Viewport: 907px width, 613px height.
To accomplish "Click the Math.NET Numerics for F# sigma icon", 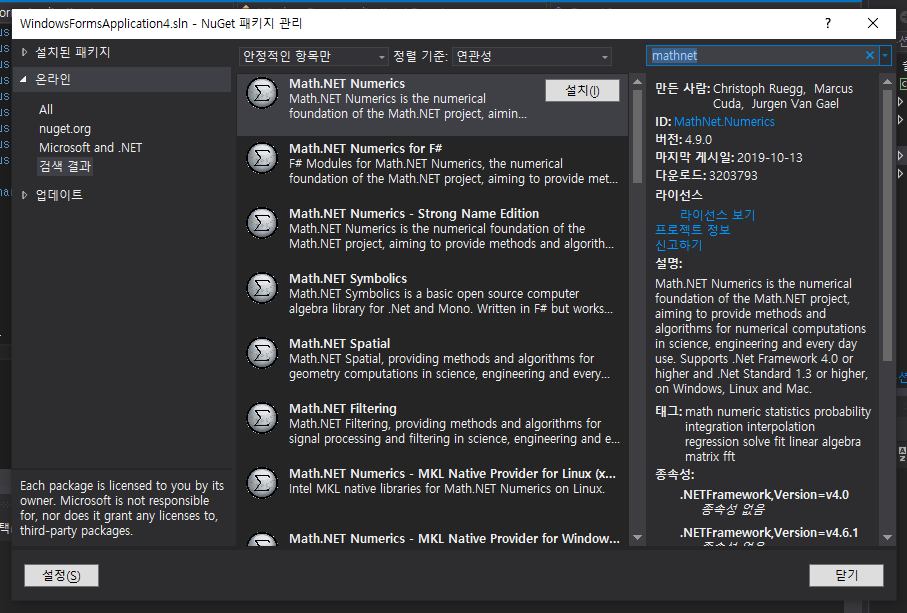I will [x=262, y=158].
